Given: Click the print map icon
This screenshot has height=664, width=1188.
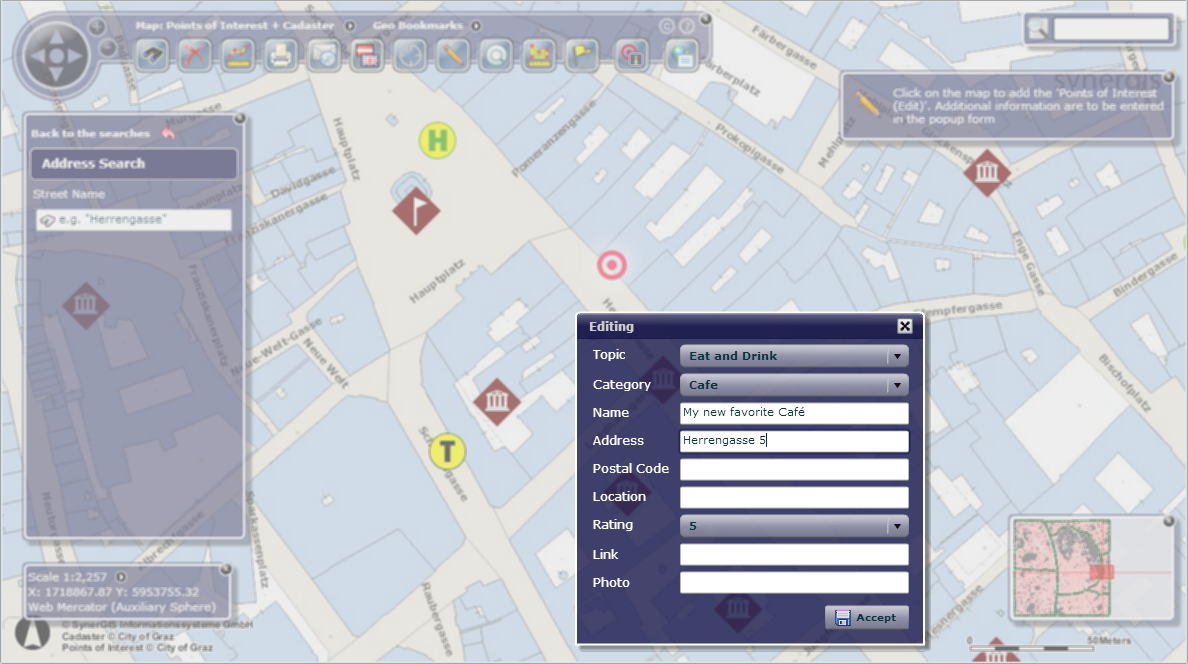Looking at the screenshot, I should pos(280,55).
